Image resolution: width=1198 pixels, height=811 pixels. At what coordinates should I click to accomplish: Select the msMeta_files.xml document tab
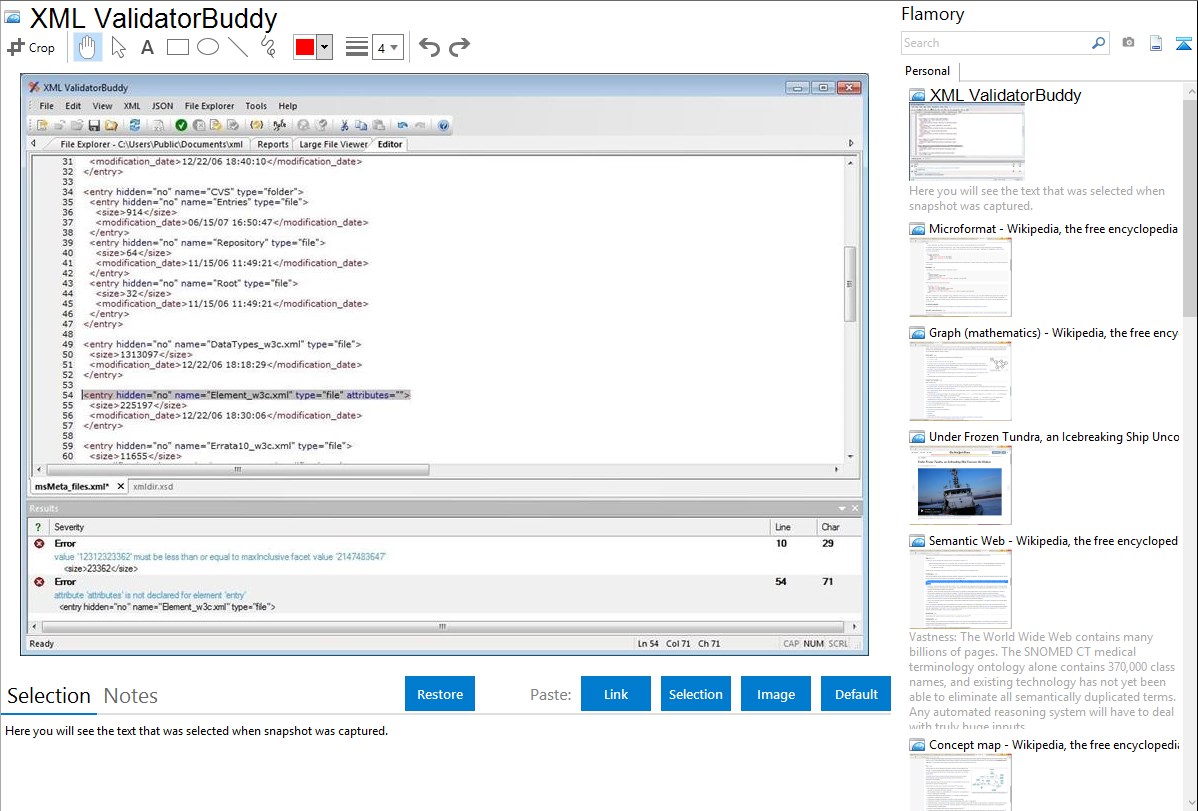click(72, 487)
